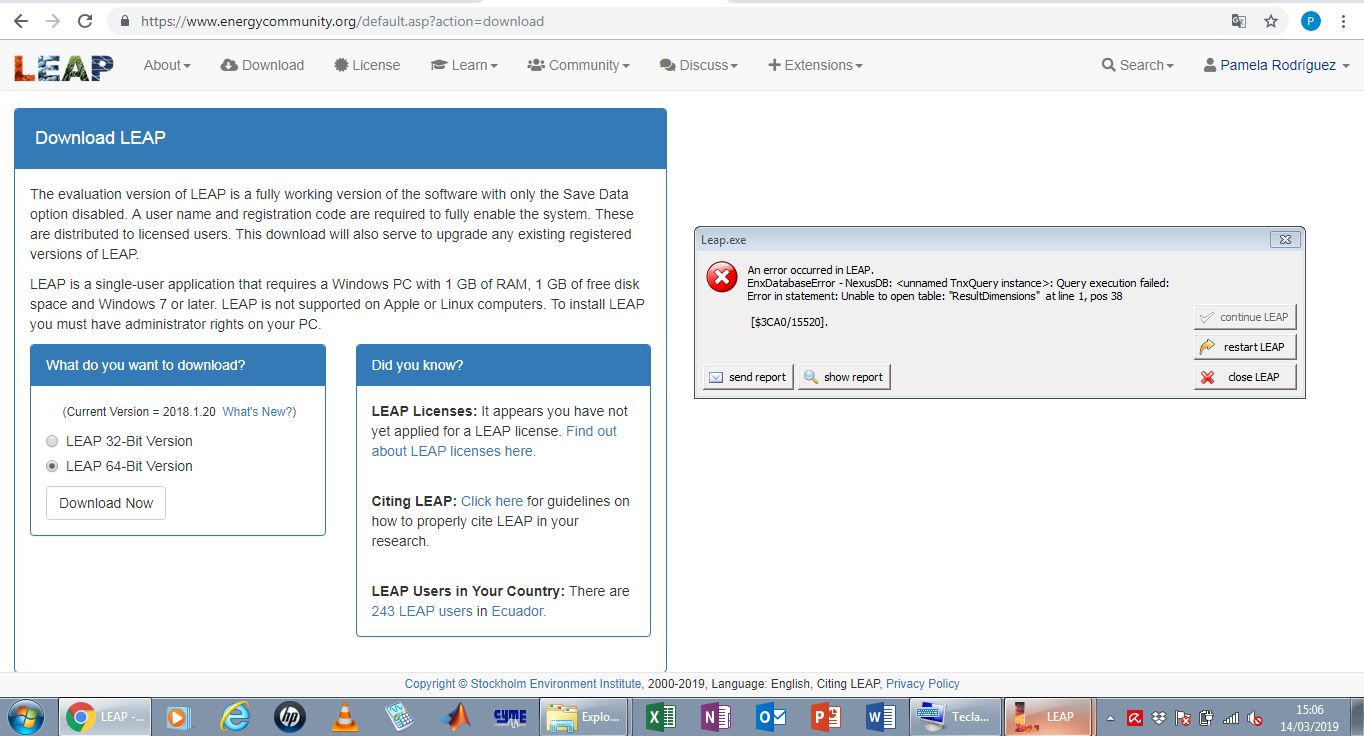This screenshot has width=1364, height=736.
Task: Open CYME application from taskbar
Action: pos(510,716)
